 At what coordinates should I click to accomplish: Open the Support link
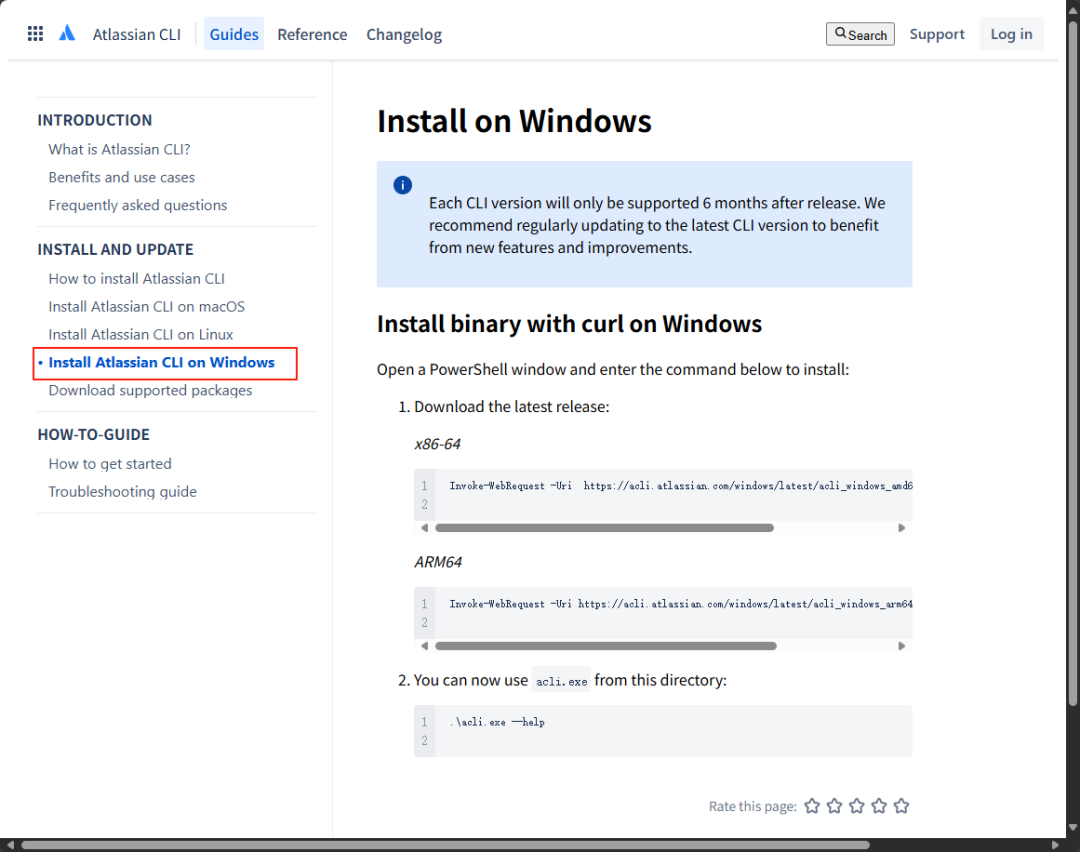(x=937, y=34)
